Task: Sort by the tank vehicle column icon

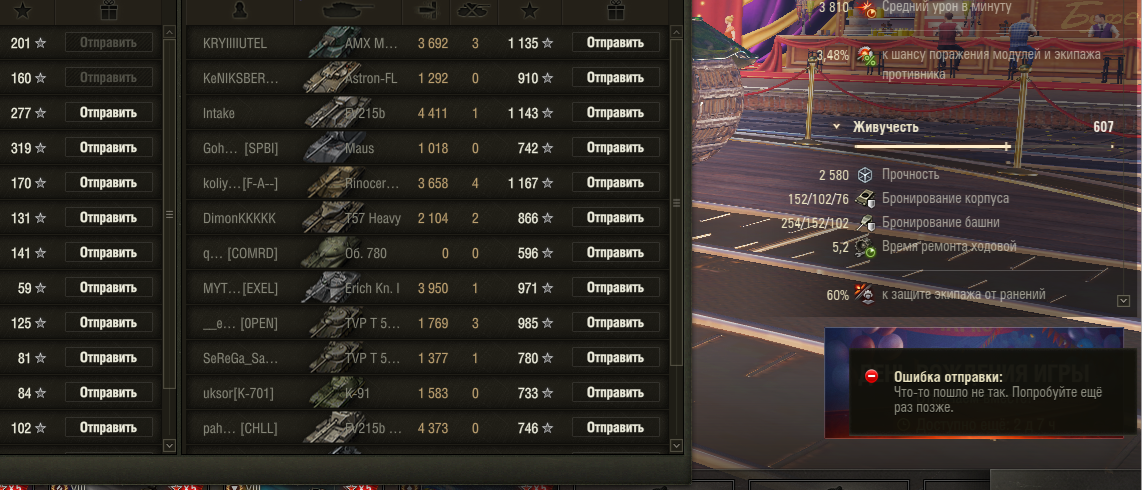Action: 348,10
